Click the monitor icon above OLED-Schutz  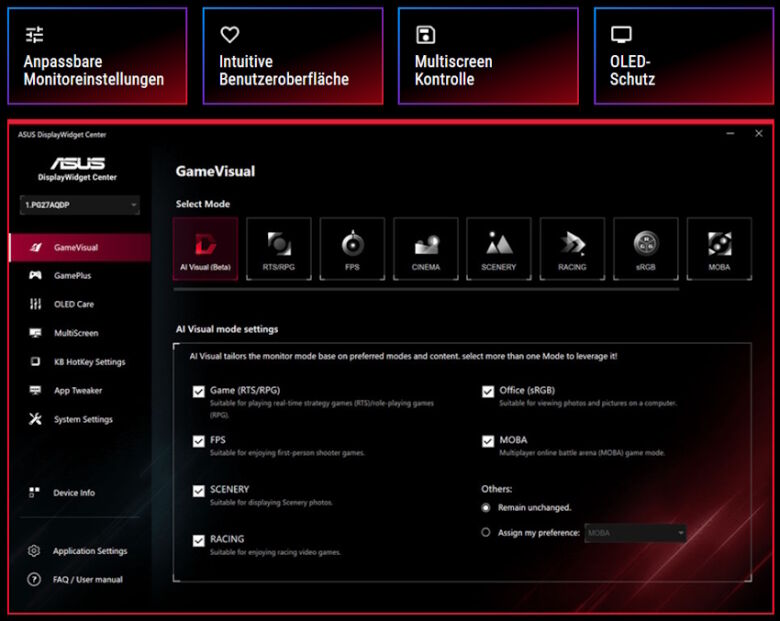point(621,34)
